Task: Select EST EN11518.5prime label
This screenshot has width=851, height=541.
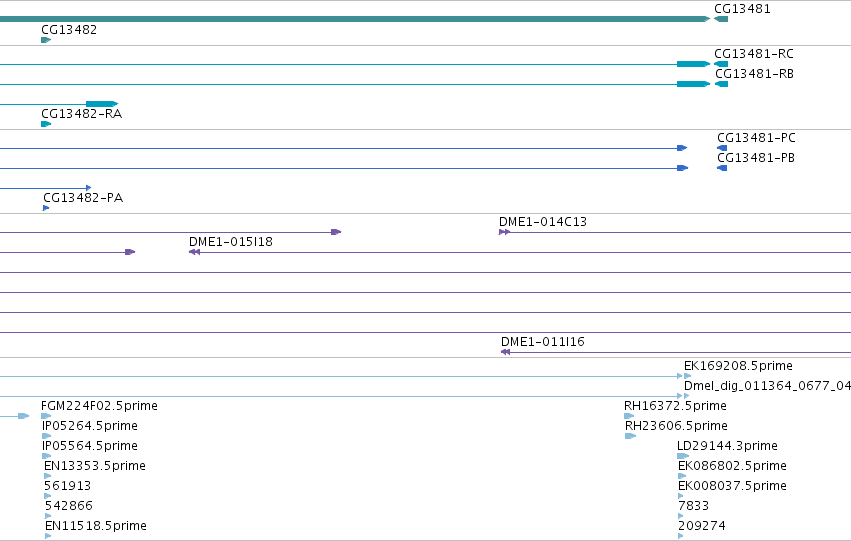Action: coord(96,526)
